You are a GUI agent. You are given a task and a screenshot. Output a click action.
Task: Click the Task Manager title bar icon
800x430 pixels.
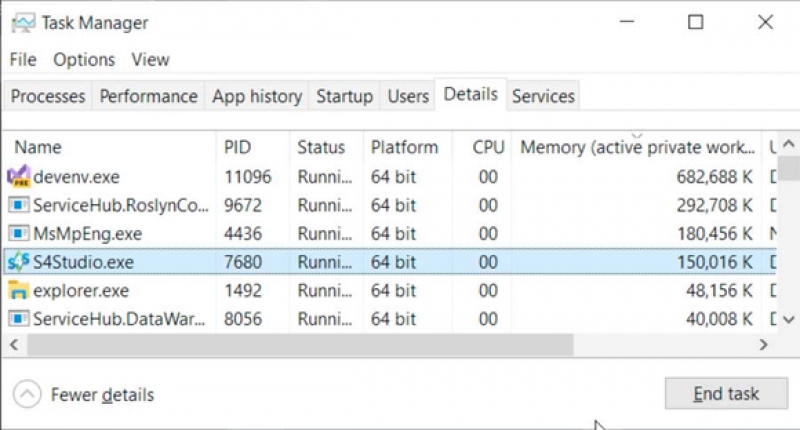23,23
